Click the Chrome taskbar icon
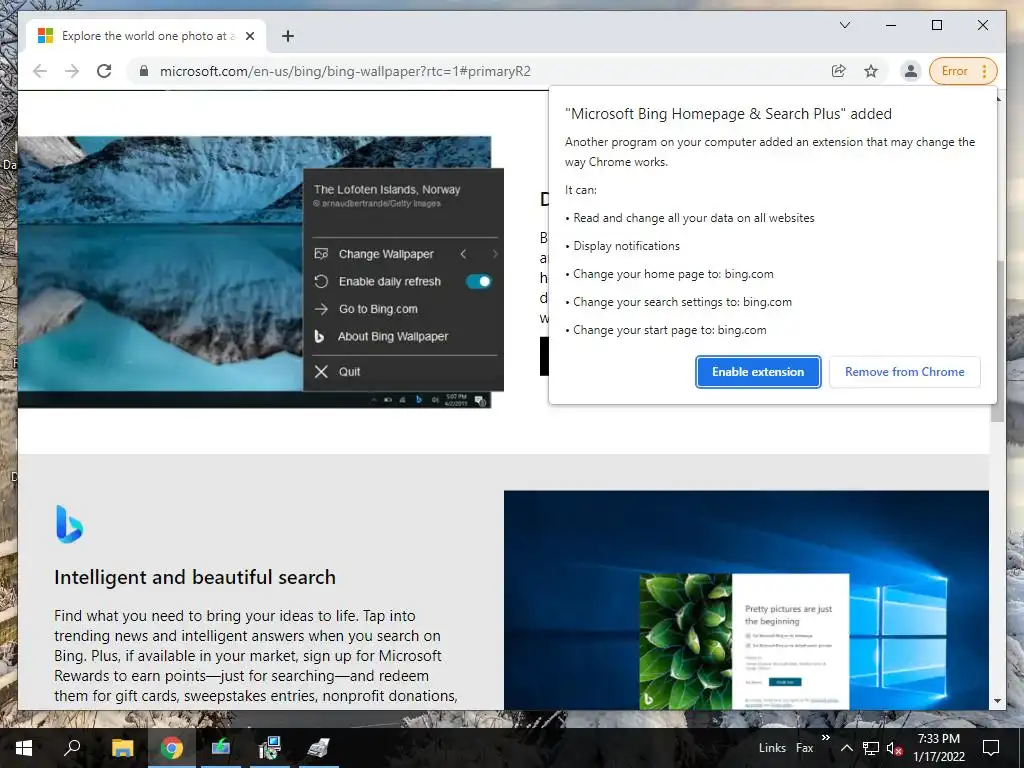 [171, 748]
